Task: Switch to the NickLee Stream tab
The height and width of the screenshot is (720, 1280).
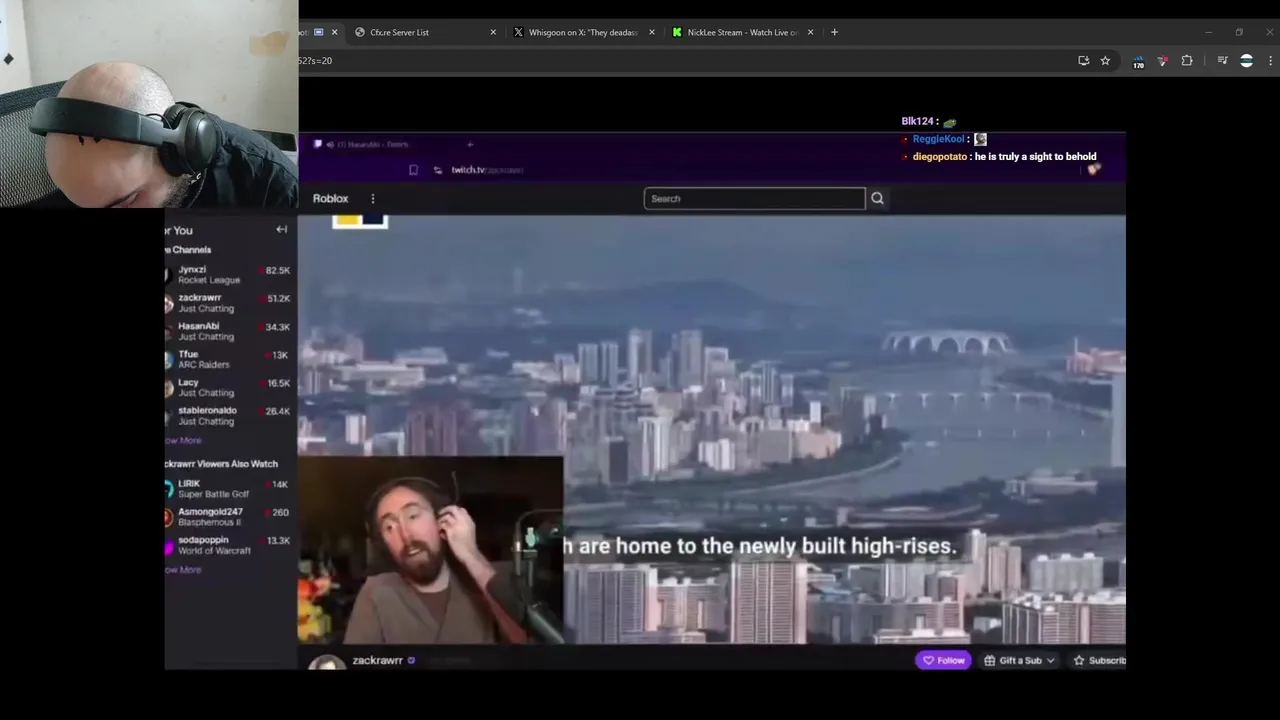Action: click(x=742, y=32)
